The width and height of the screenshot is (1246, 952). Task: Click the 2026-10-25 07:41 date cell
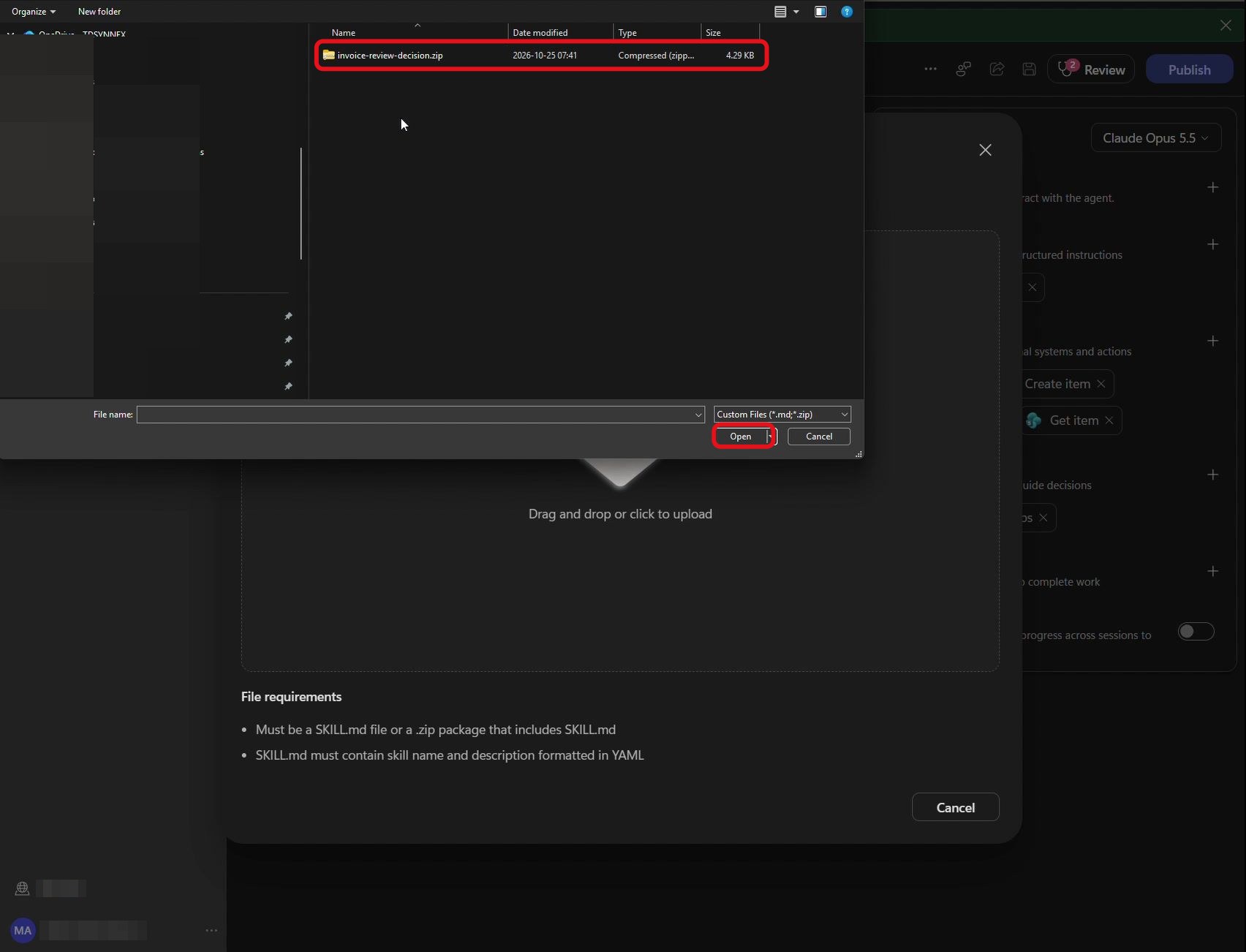[545, 56]
